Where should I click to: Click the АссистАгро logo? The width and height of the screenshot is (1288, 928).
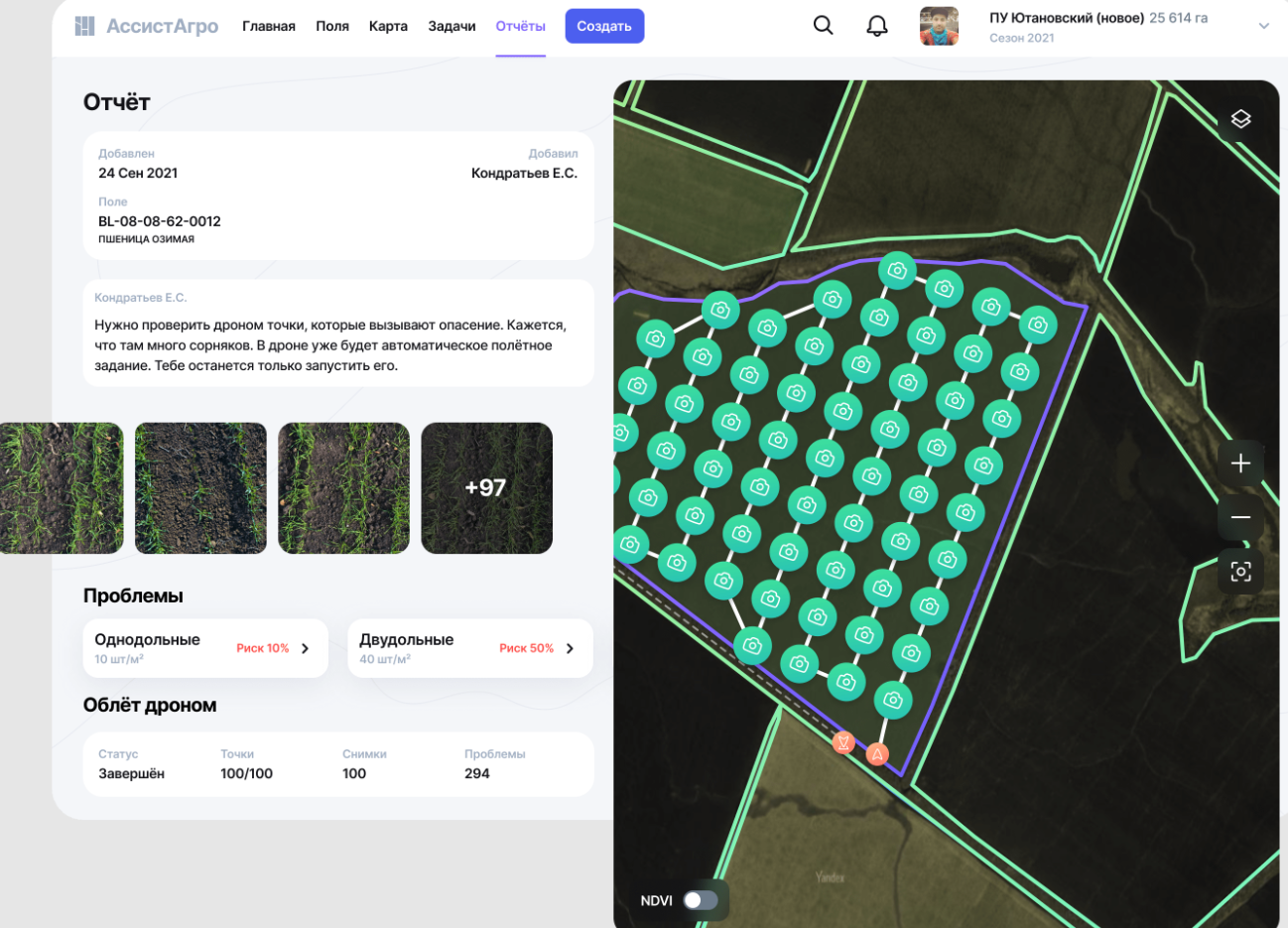pos(147,26)
